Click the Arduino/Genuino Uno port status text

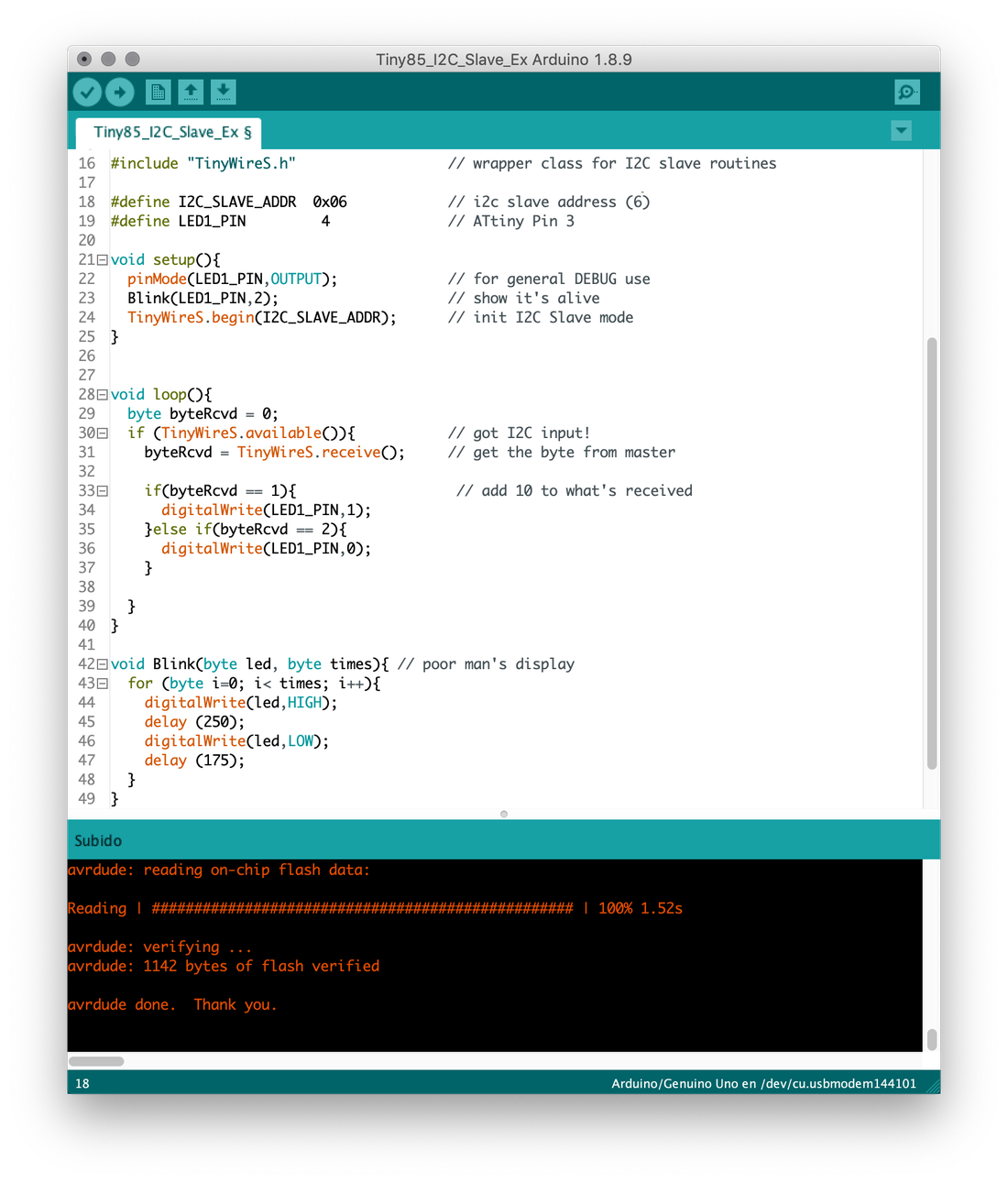pos(764,1083)
